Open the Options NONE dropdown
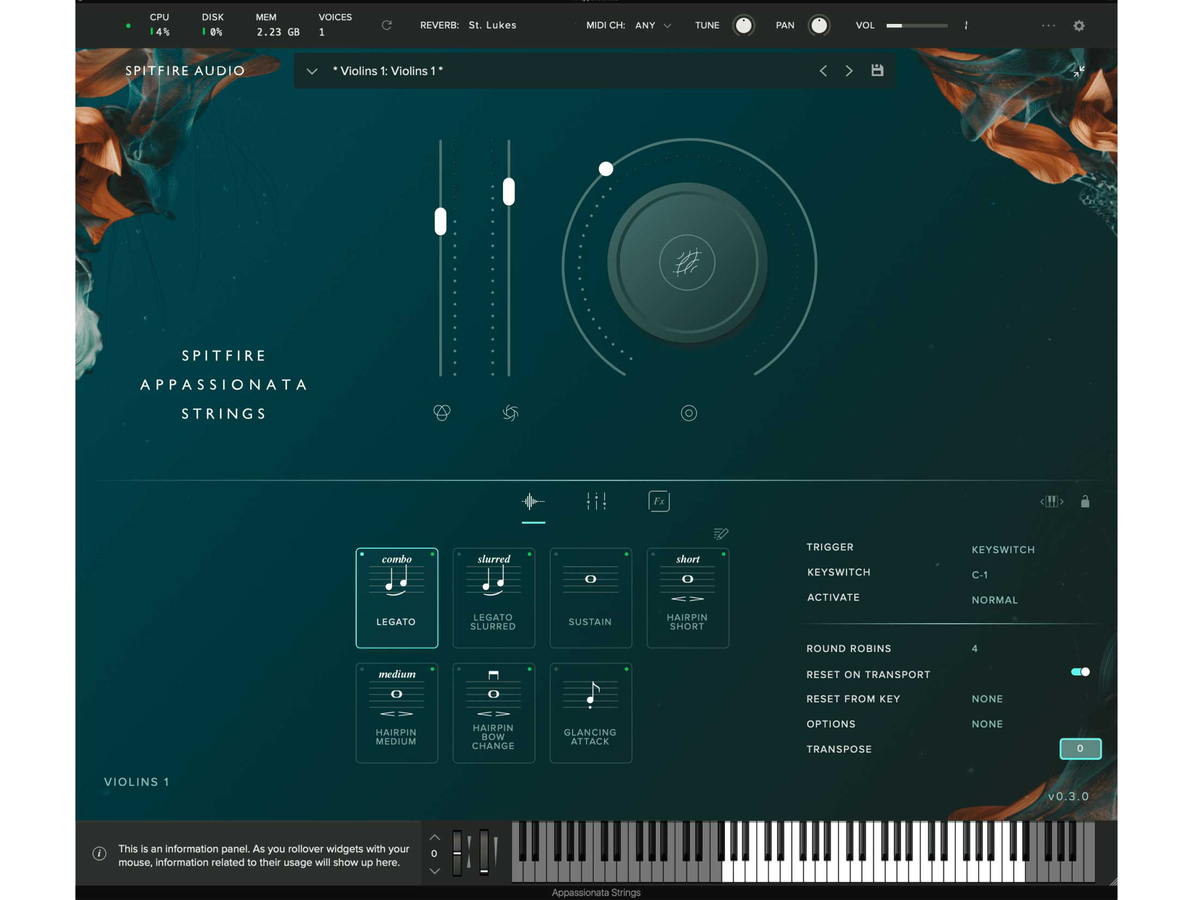 click(987, 724)
